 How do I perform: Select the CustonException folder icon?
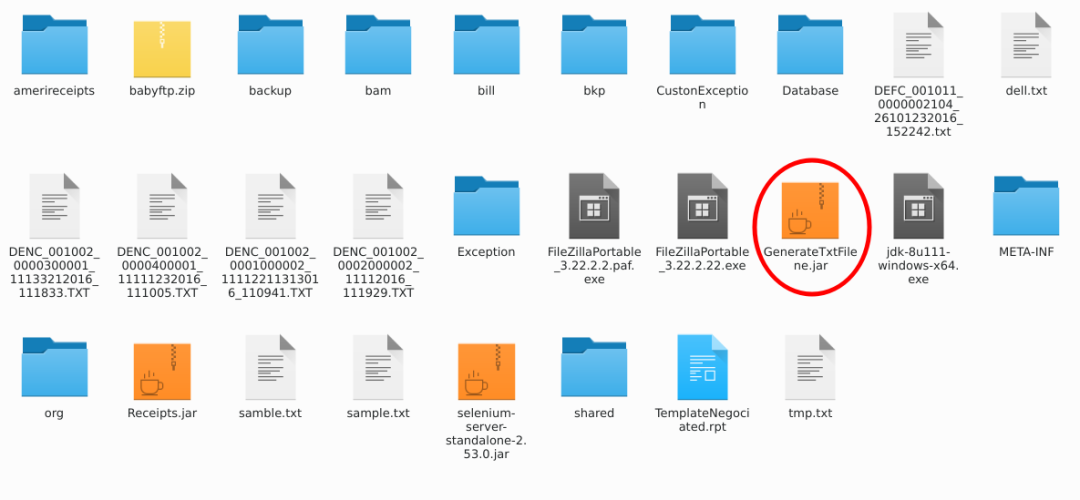[702, 44]
